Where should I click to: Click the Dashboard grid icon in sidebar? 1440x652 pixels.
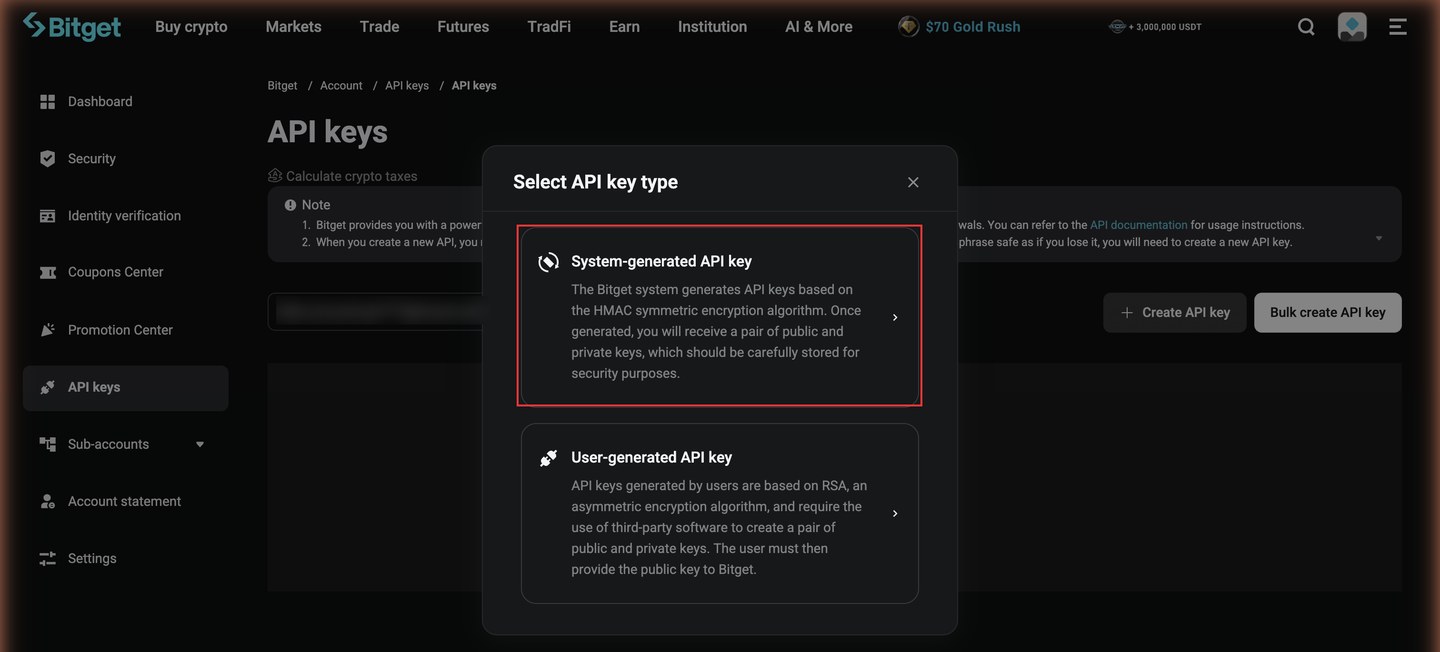coord(47,102)
